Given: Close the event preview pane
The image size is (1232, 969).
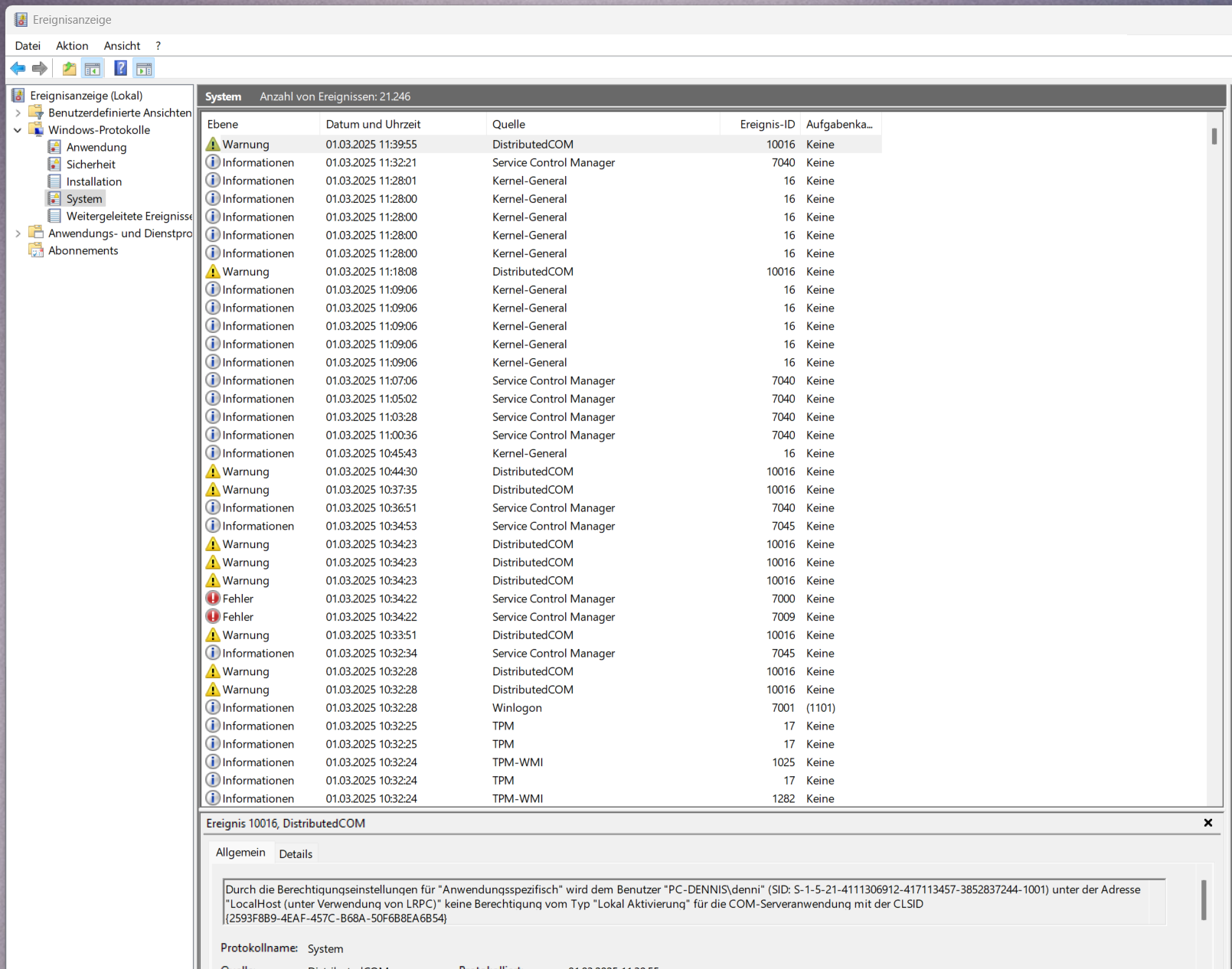Looking at the screenshot, I should 1208,823.
